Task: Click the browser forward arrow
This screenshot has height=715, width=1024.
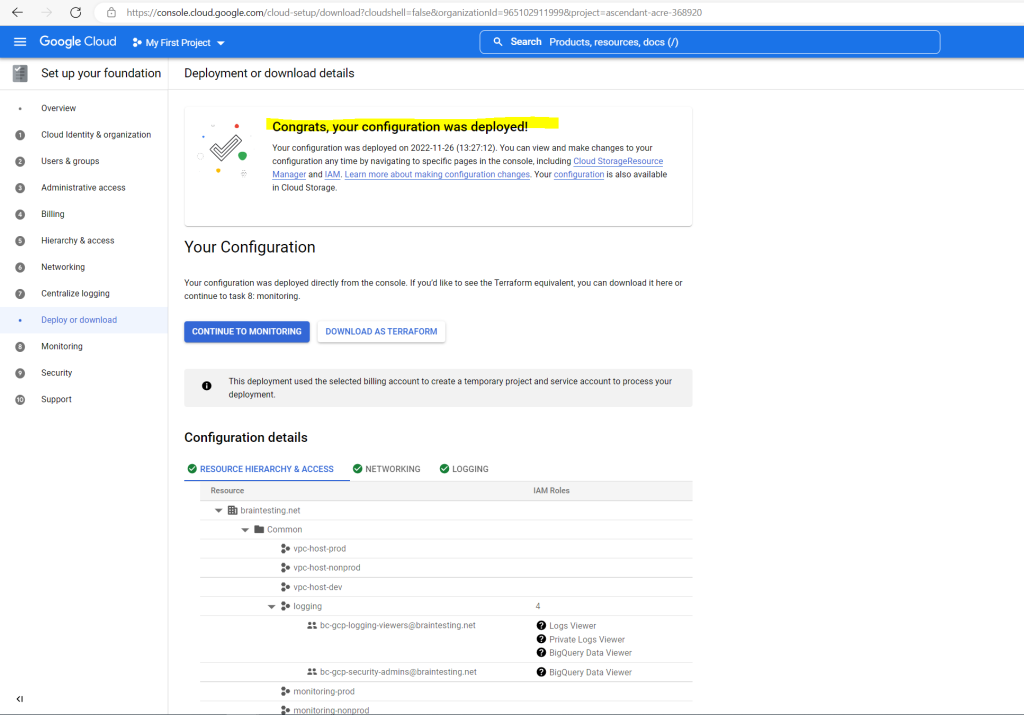Action: 46,12
